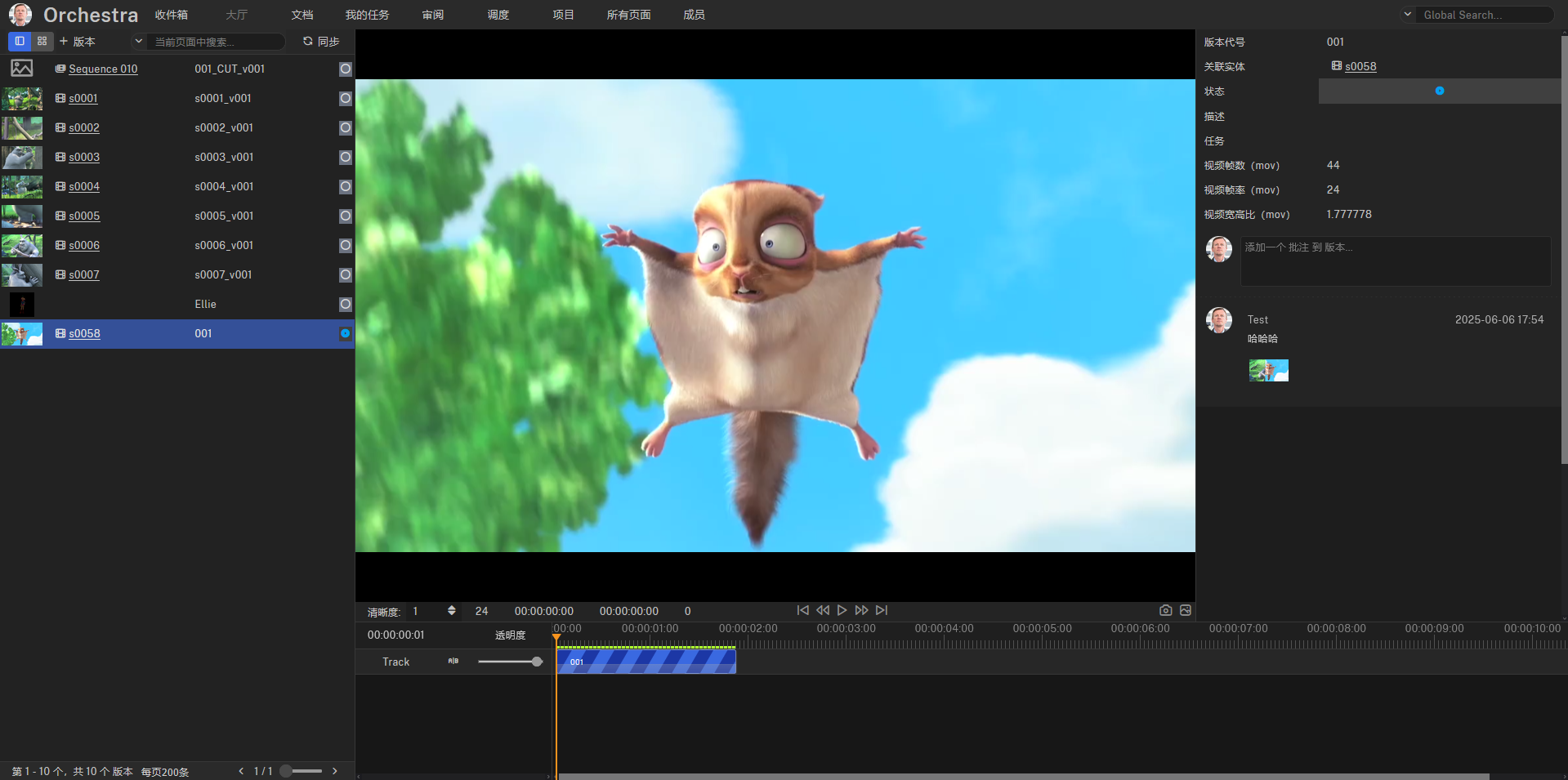Image resolution: width=1568 pixels, height=780 pixels.
Task: Toggle status circle for s0003_v001
Action: click(x=346, y=157)
